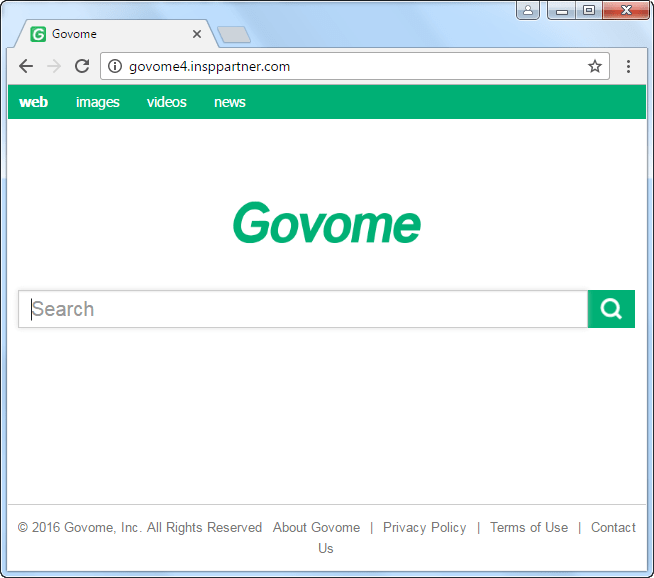Viewport: 654px width, 578px height.
Task: Click the Govome favicon in tab
Action: (38, 34)
